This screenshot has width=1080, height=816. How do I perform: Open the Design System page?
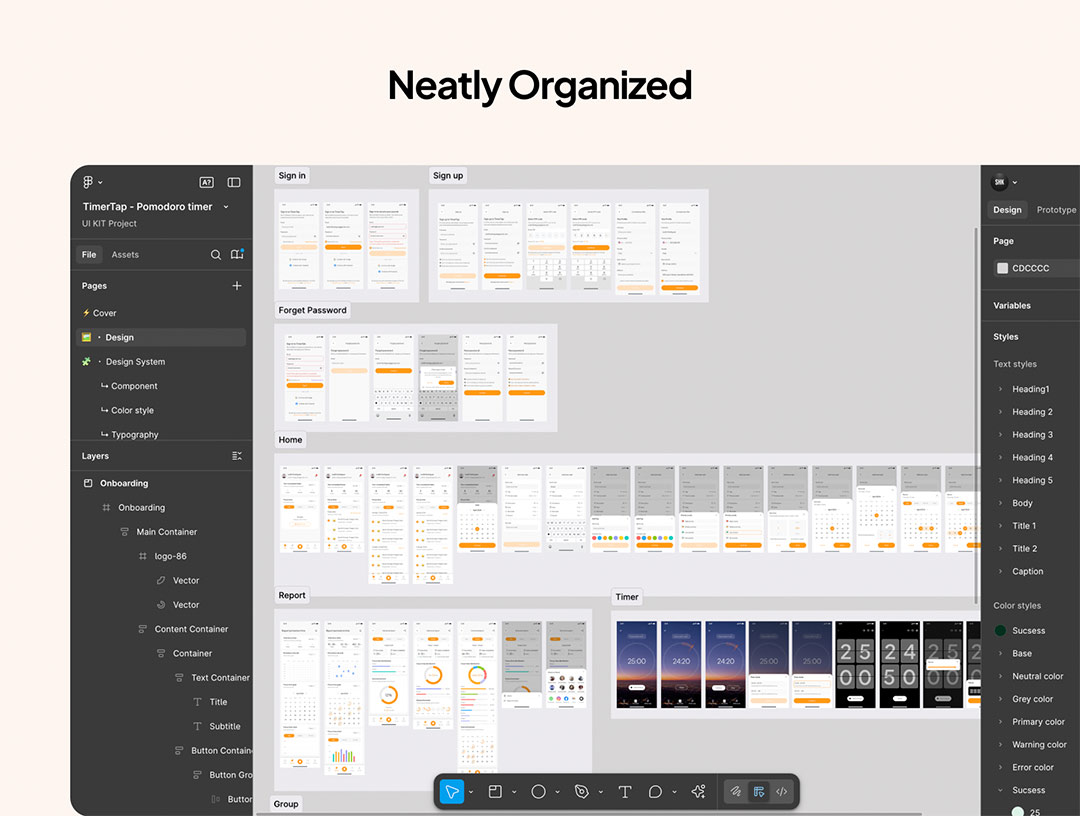coord(135,362)
